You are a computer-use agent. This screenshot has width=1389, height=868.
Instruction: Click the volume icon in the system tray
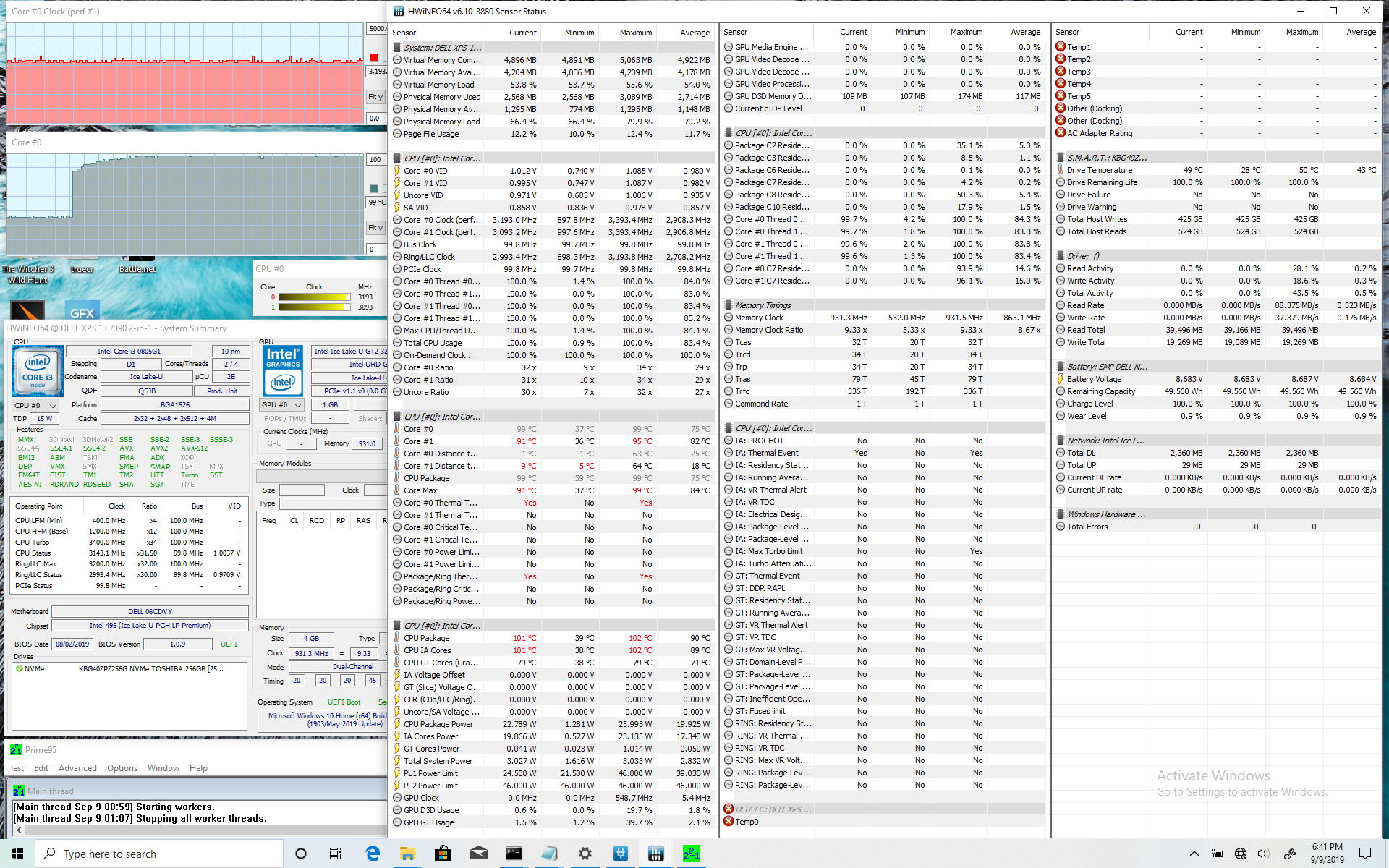(1264, 854)
